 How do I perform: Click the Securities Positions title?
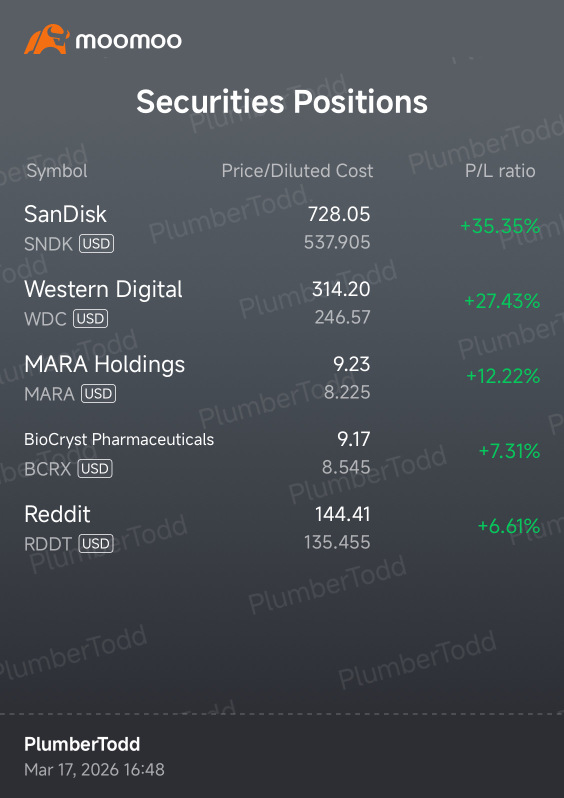click(282, 101)
